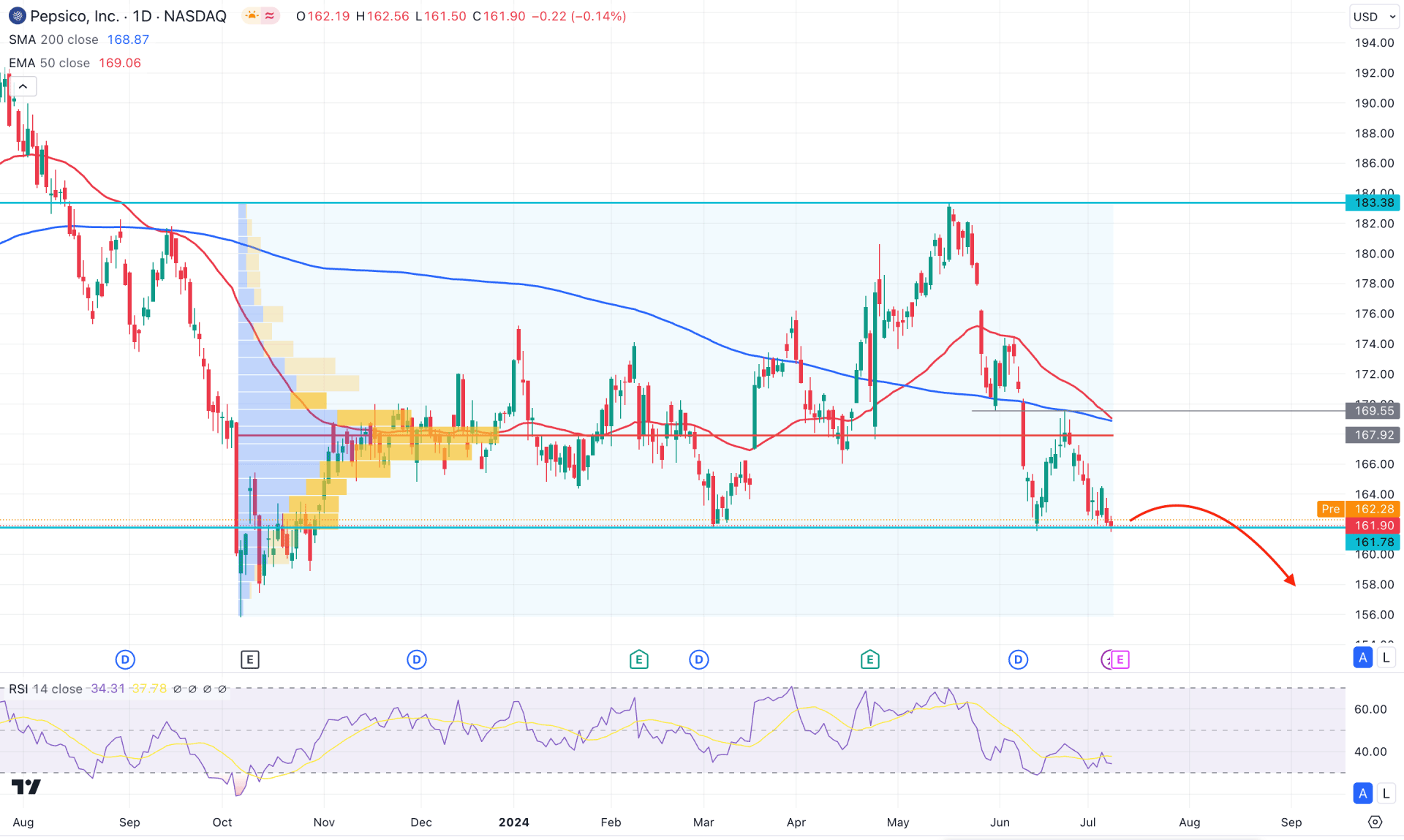The image size is (1404, 840).
Task: Click the change value −0.22 (−0.14%)
Action: click(578, 16)
